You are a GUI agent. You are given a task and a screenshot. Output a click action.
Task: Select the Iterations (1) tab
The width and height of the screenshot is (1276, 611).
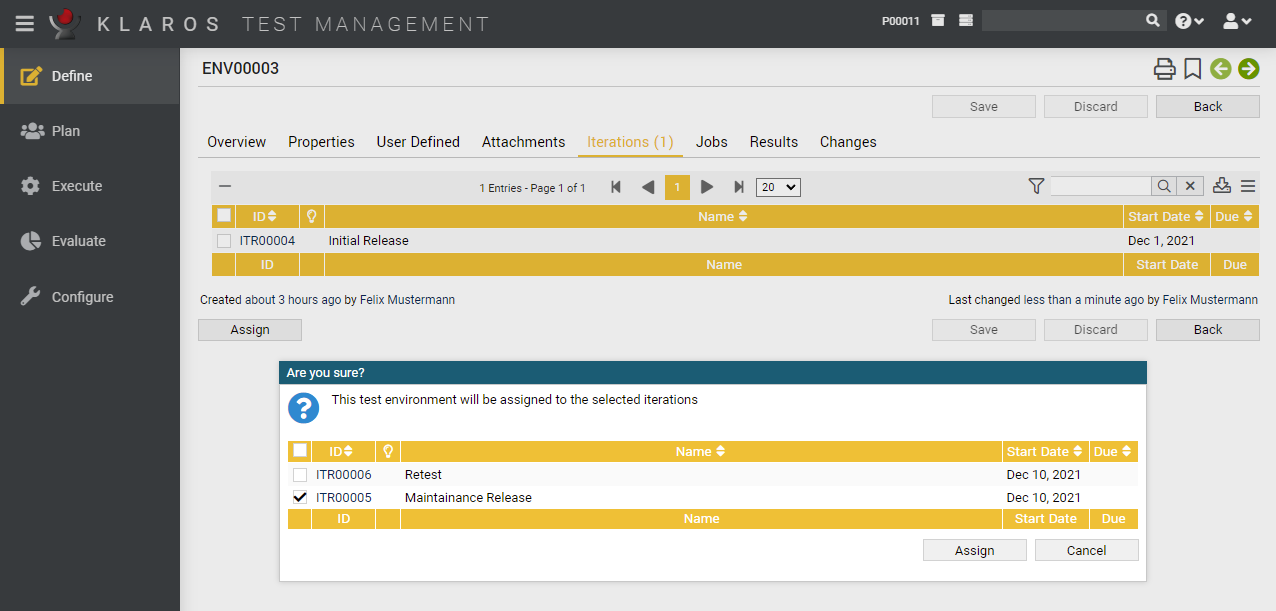click(630, 142)
